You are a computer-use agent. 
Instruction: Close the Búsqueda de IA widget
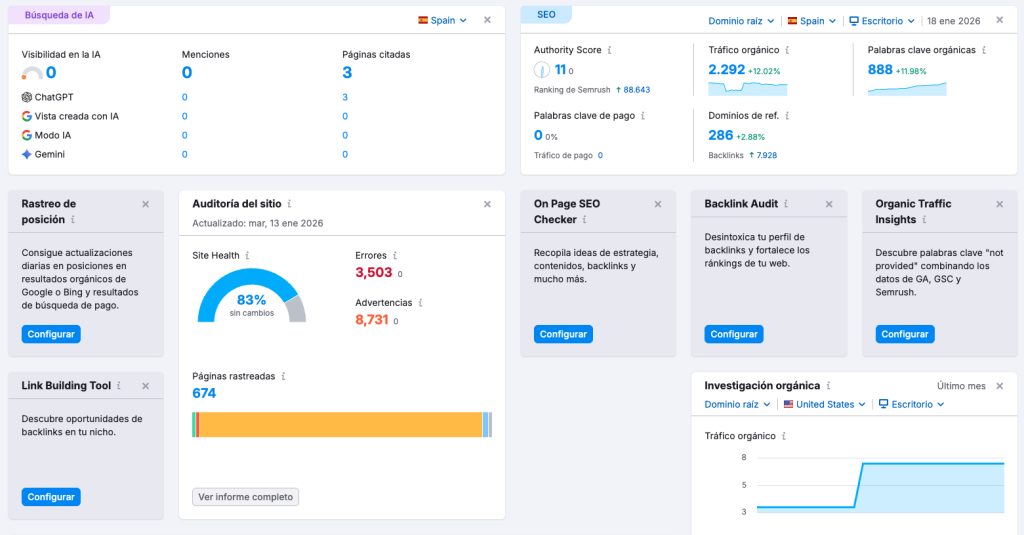tap(487, 20)
